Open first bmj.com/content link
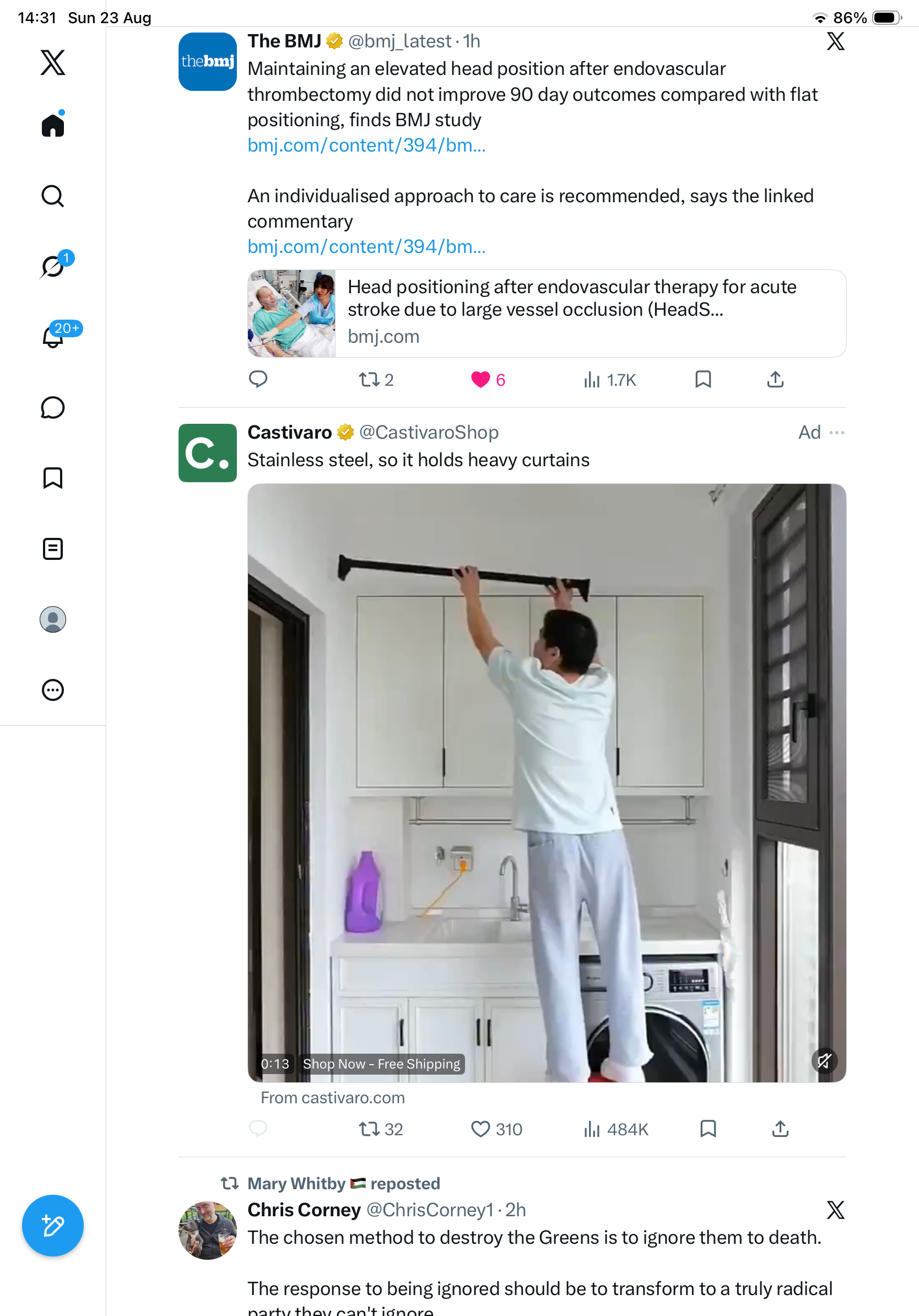This screenshot has height=1316, width=919. [367, 145]
